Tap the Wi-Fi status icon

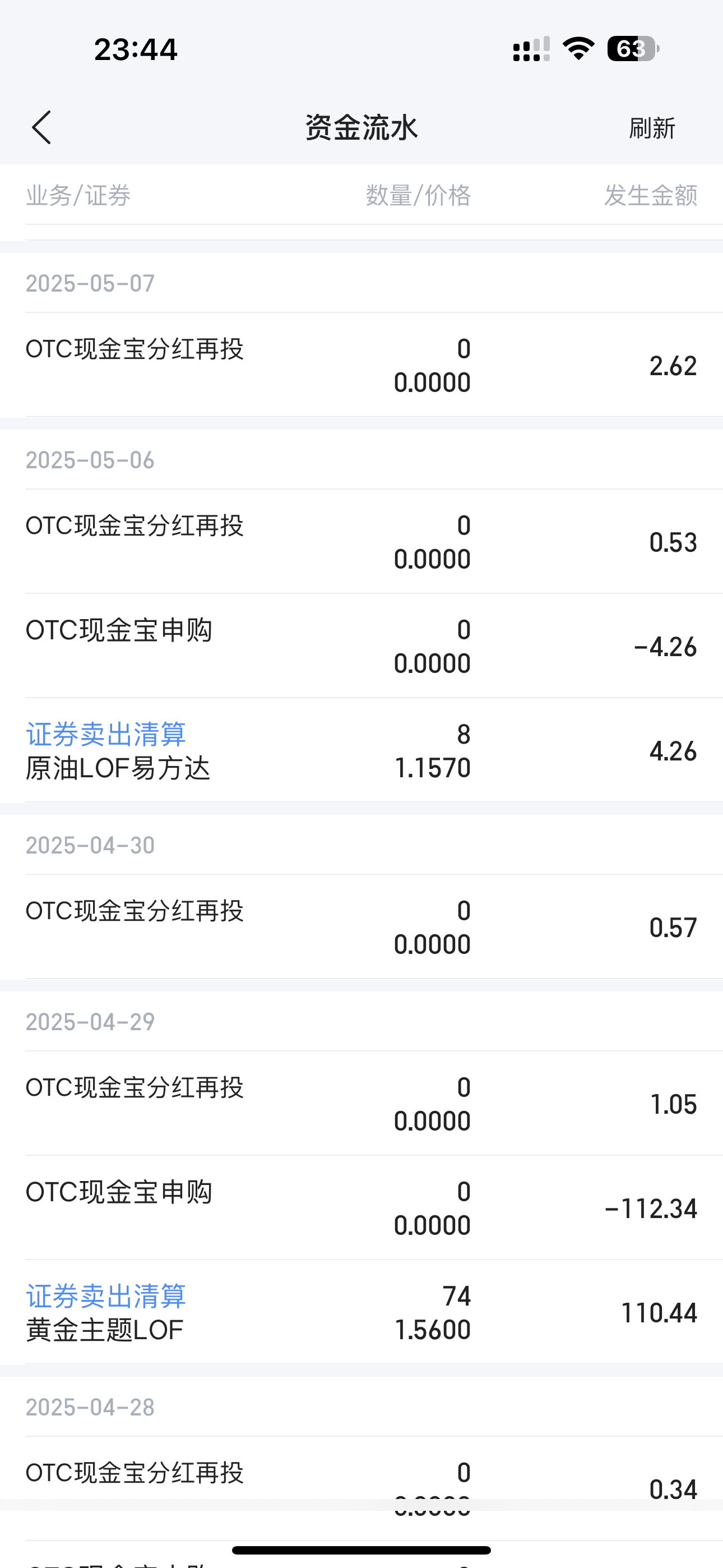pyautogui.click(x=578, y=49)
